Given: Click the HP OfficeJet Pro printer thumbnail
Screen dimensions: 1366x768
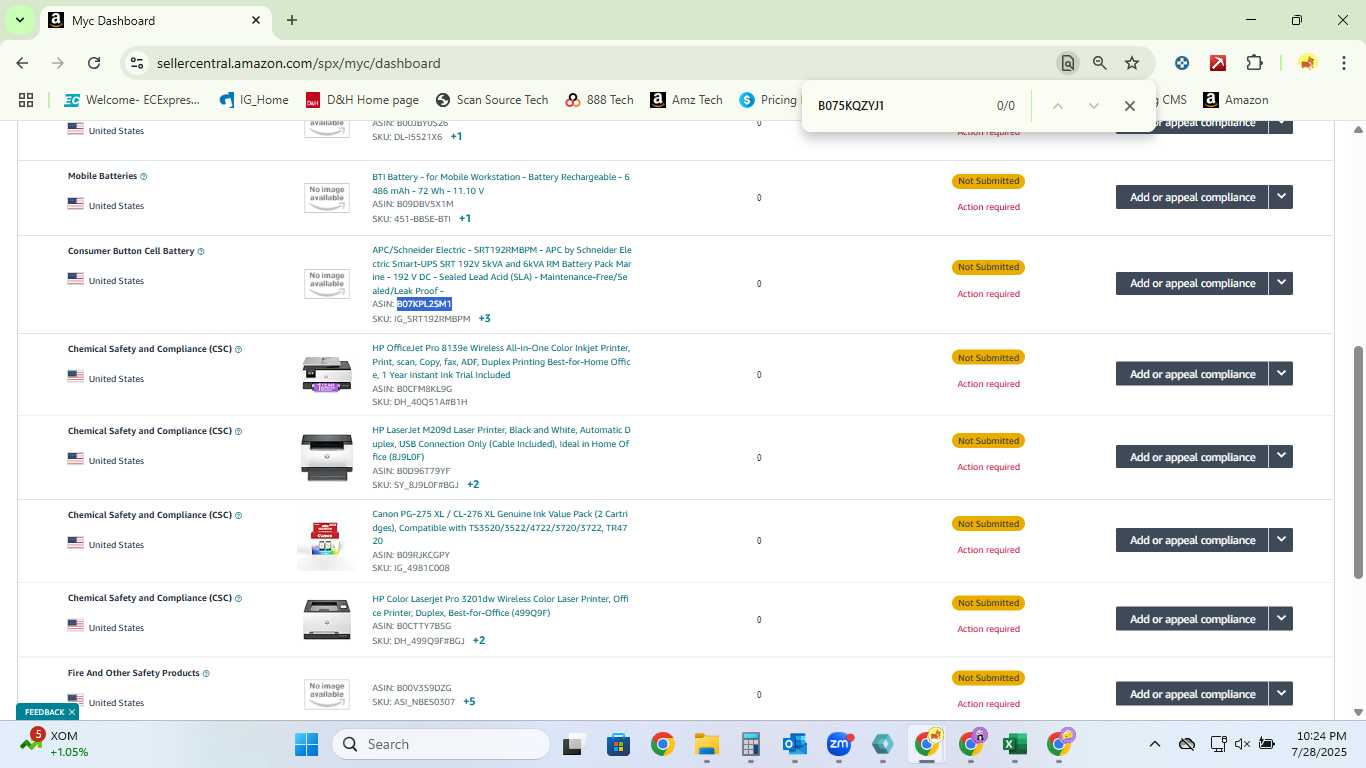Looking at the screenshot, I should tap(327, 374).
